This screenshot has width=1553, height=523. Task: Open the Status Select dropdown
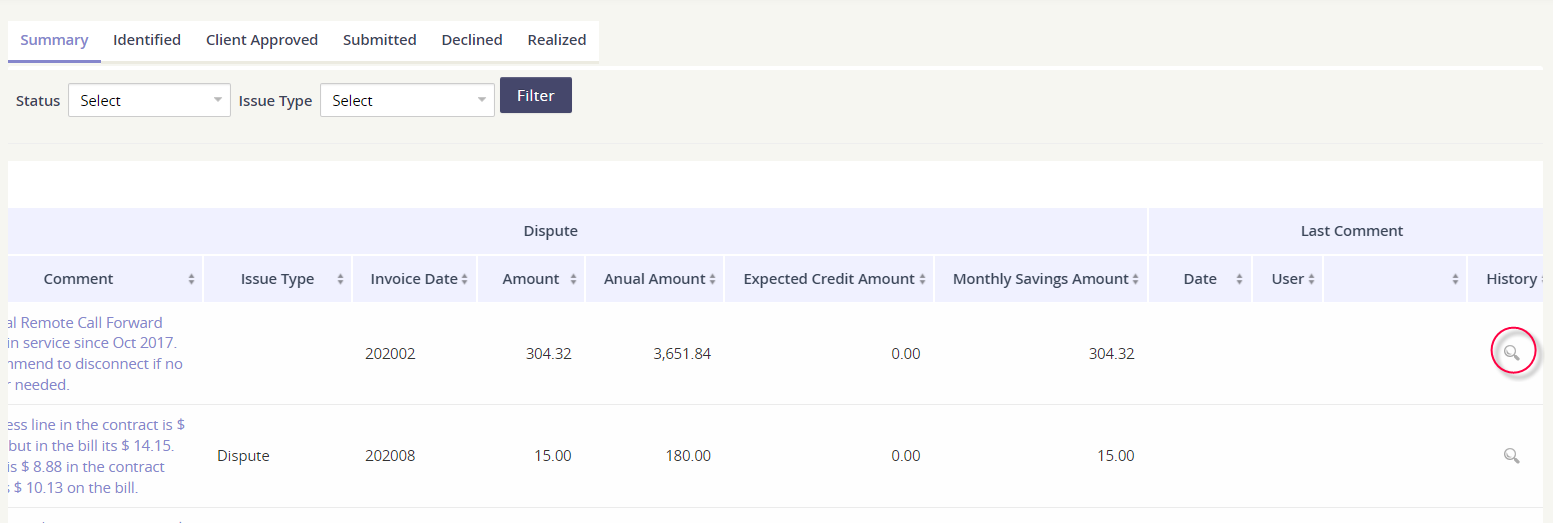[149, 100]
